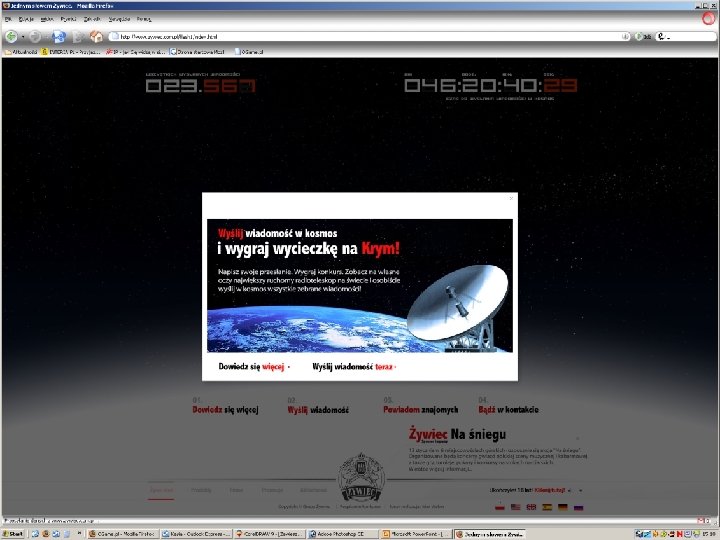Image resolution: width=720 pixels, height=540 pixels.
Task: Select the Polish flag language
Action: coord(500,507)
